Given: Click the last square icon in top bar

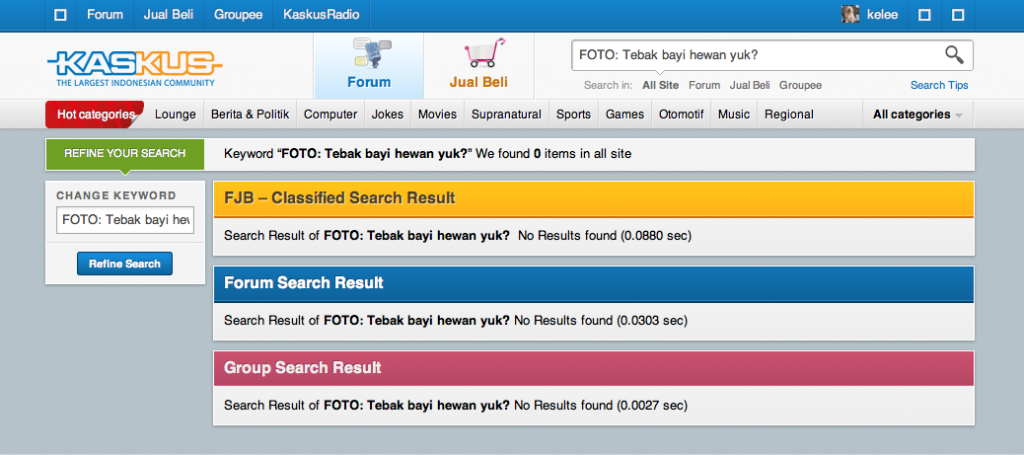Looking at the screenshot, I should [958, 15].
